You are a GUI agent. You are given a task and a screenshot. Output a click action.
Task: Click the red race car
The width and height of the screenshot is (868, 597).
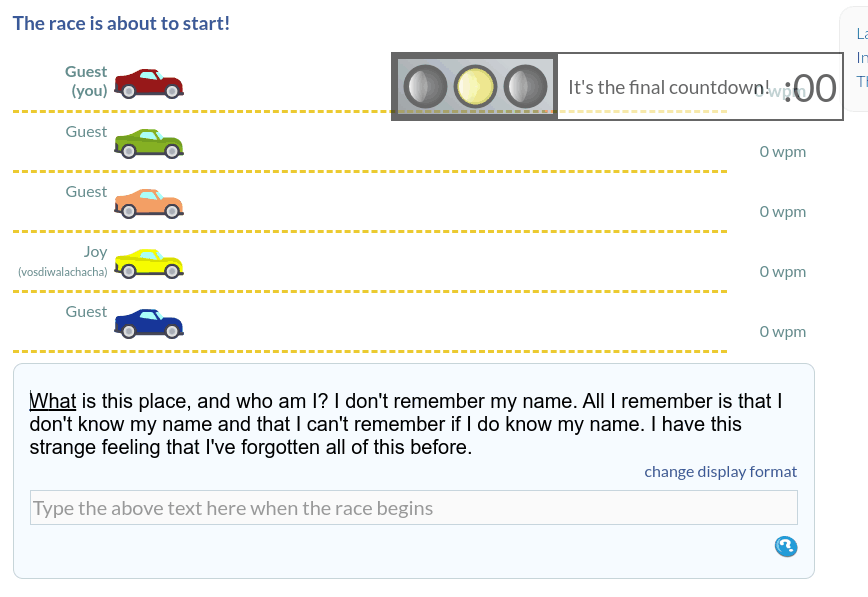(149, 84)
